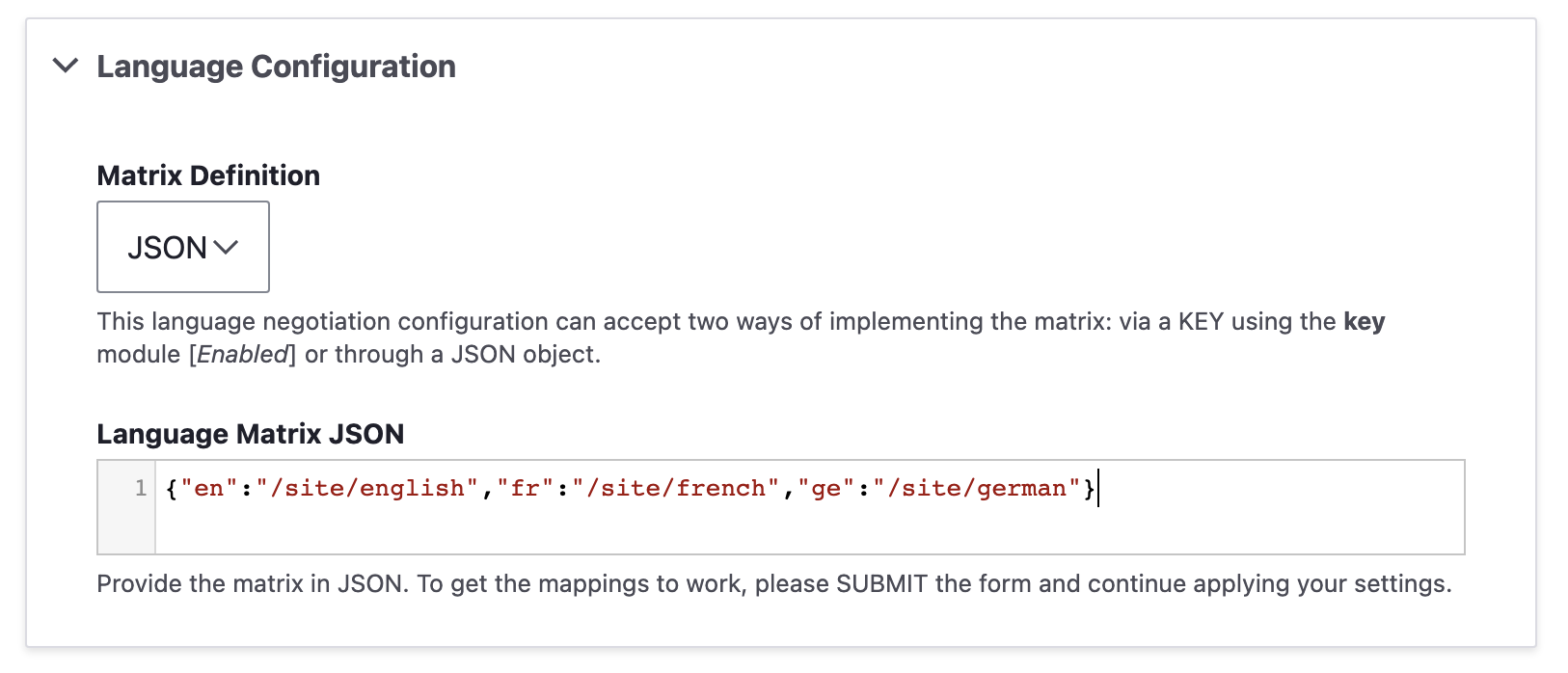
Task: Place cursor after the closing brace
Action: point(1099,488)
